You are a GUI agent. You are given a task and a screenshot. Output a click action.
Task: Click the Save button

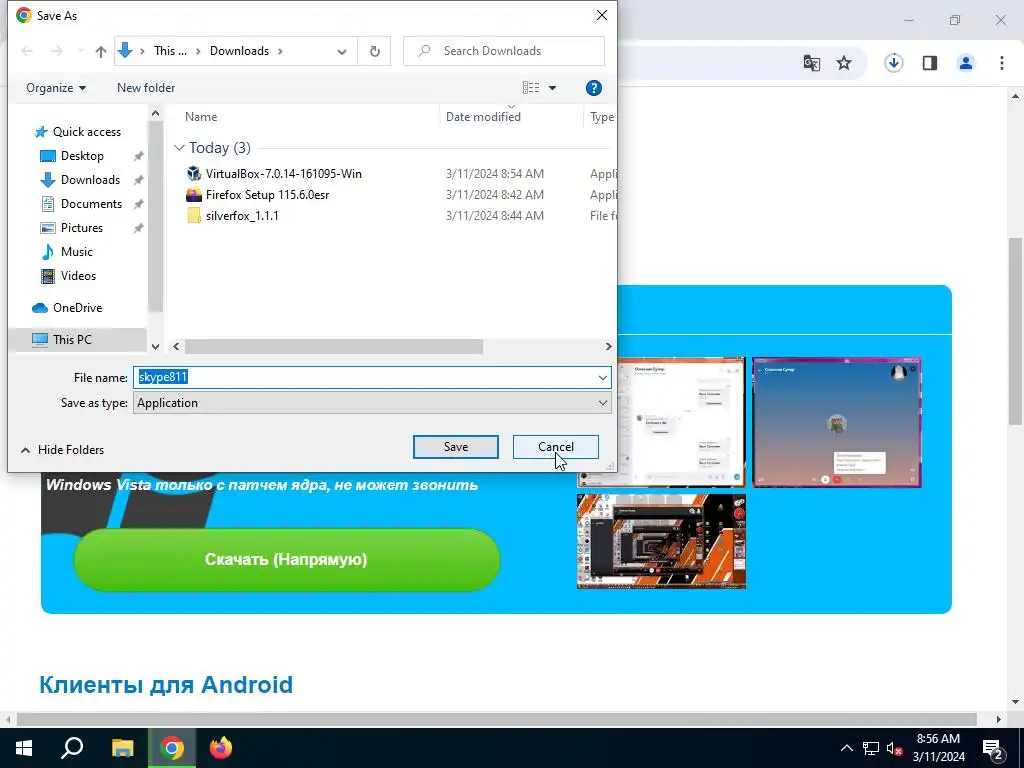coord(456,447)
